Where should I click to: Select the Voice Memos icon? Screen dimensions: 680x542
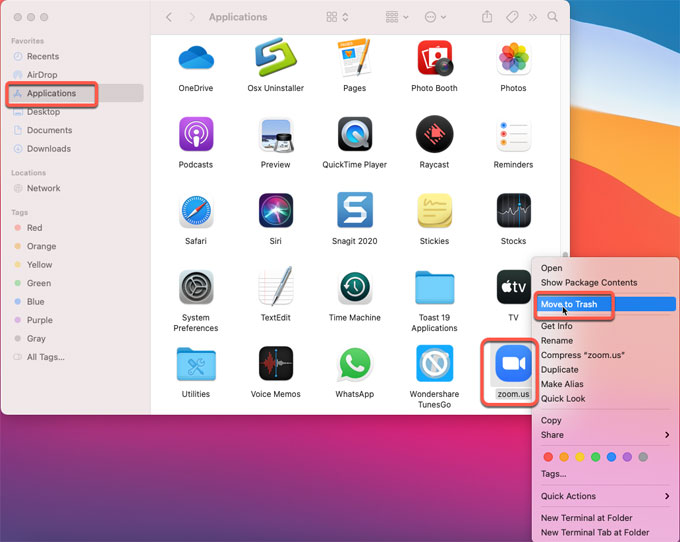[x=276, y=363]
